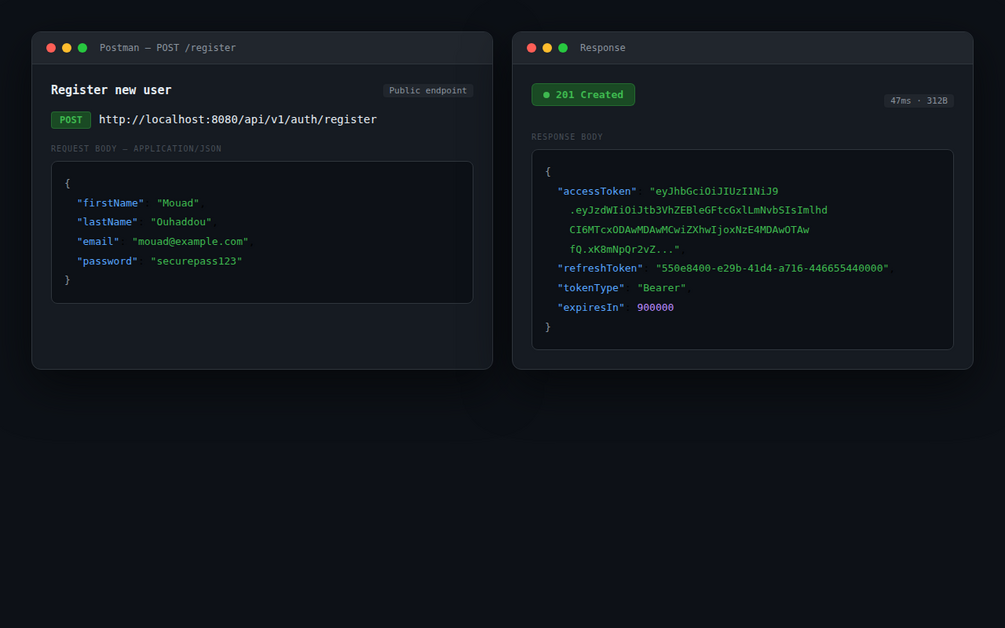Click the green maximize dot in Response window
1005x628 pixels.
coord(563,48)
